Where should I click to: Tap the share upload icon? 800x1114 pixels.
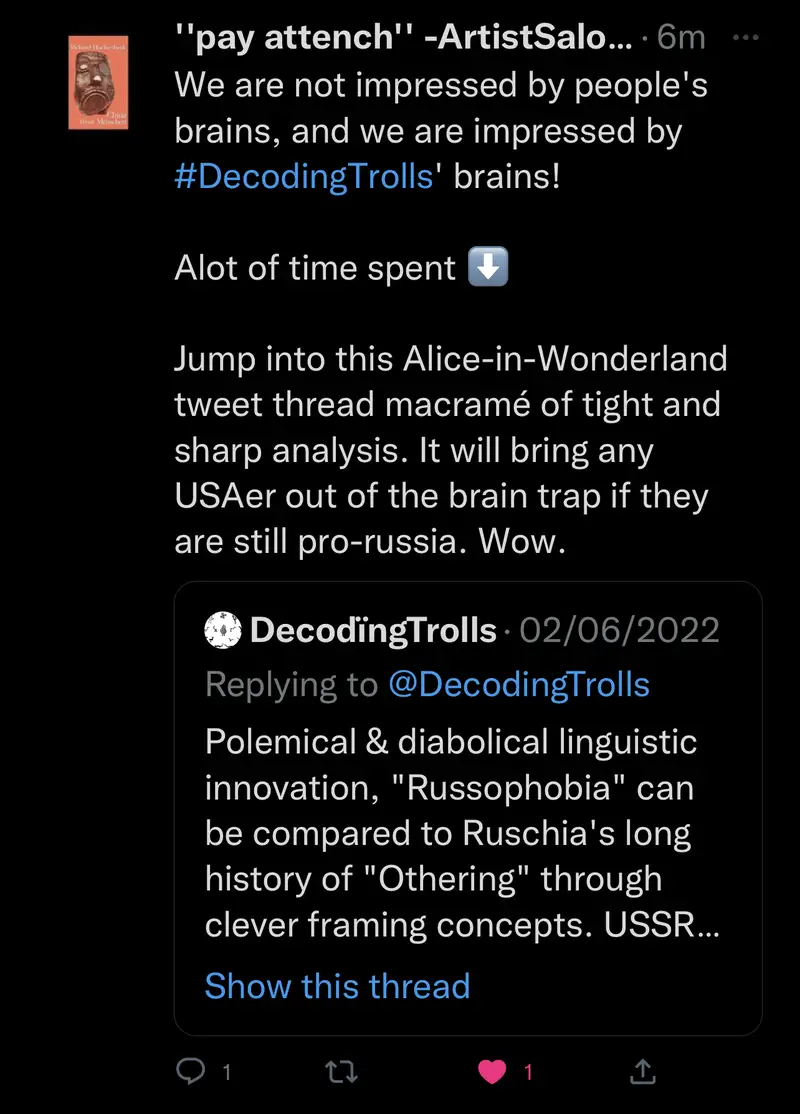[641, 1072]
